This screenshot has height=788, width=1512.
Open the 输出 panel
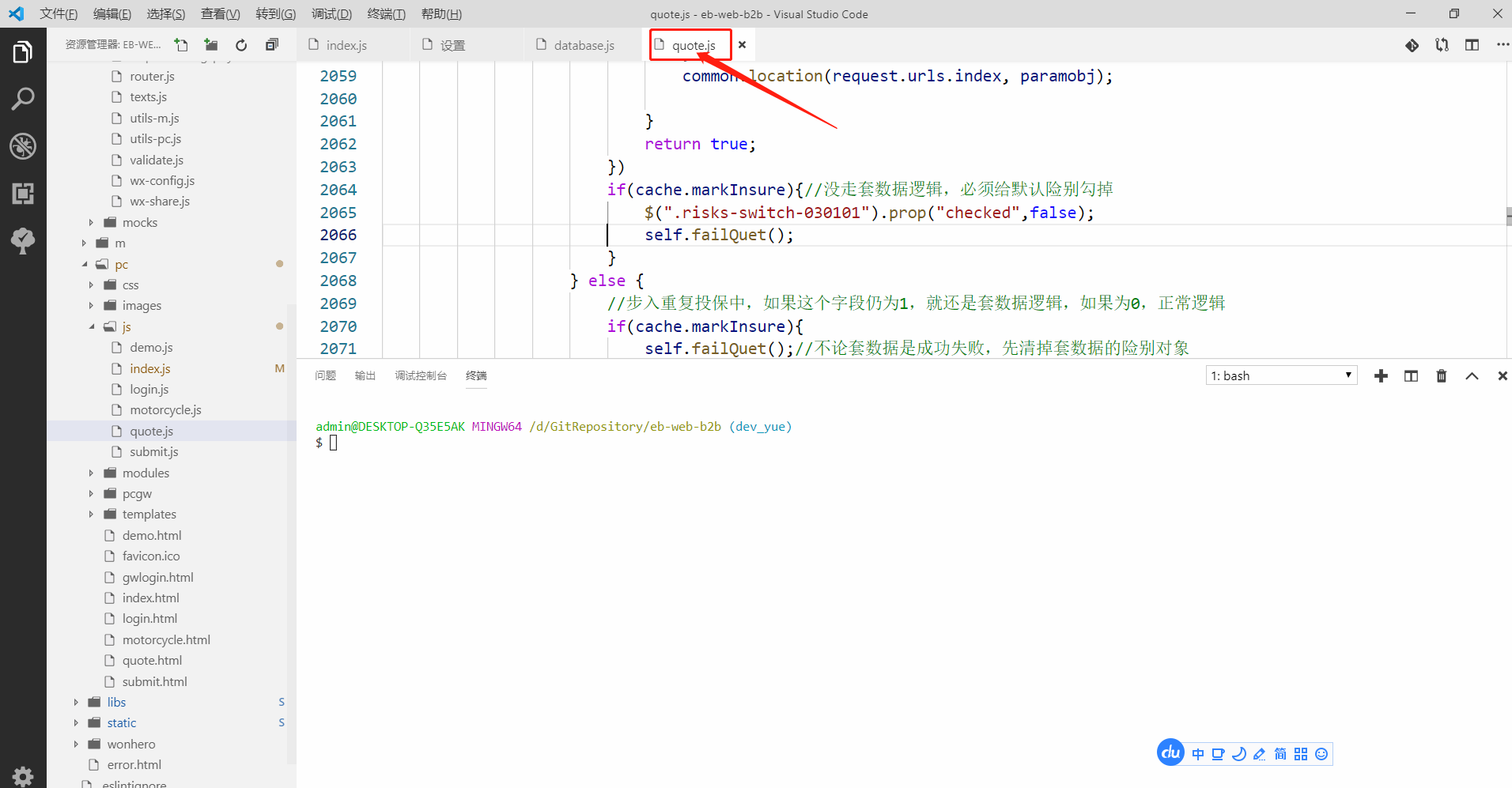pos(365,375)
